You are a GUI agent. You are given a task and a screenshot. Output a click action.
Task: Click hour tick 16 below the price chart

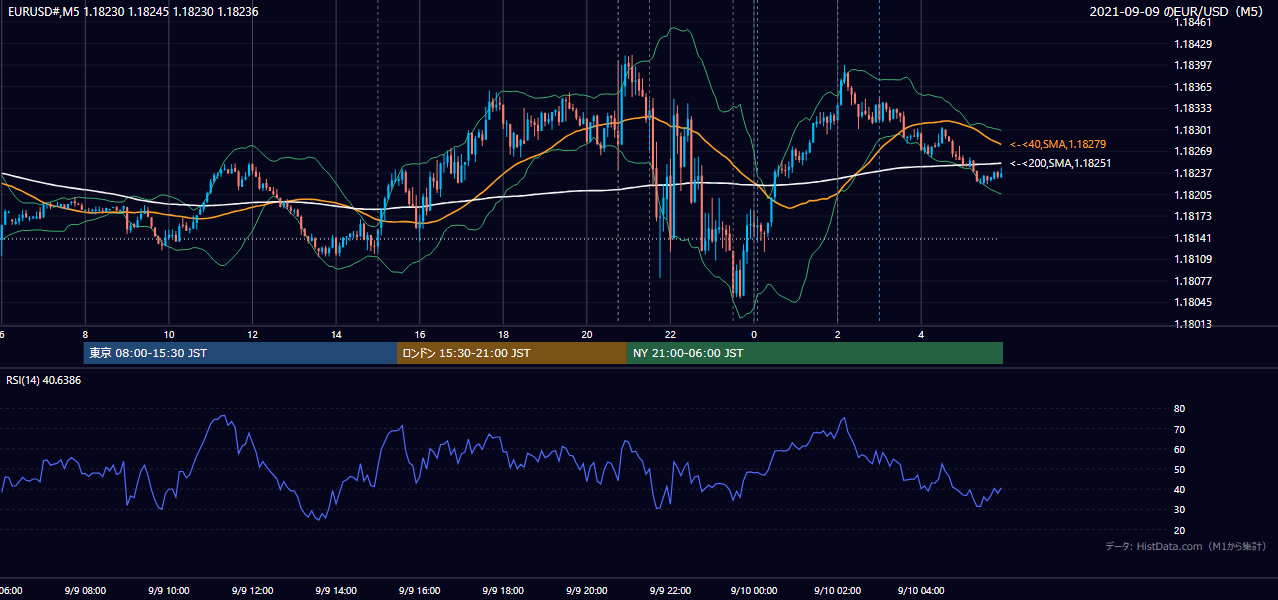[x=420, y=335]
